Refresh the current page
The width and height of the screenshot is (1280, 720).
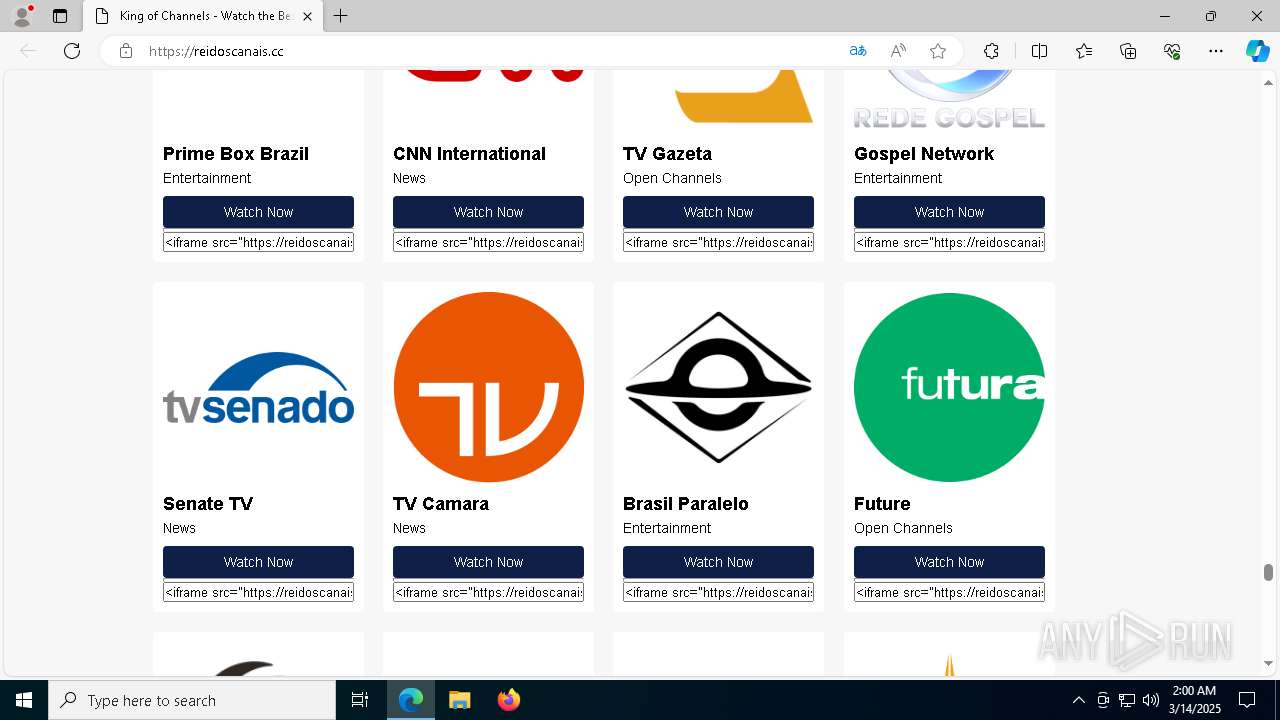click(x=72, y=51)
